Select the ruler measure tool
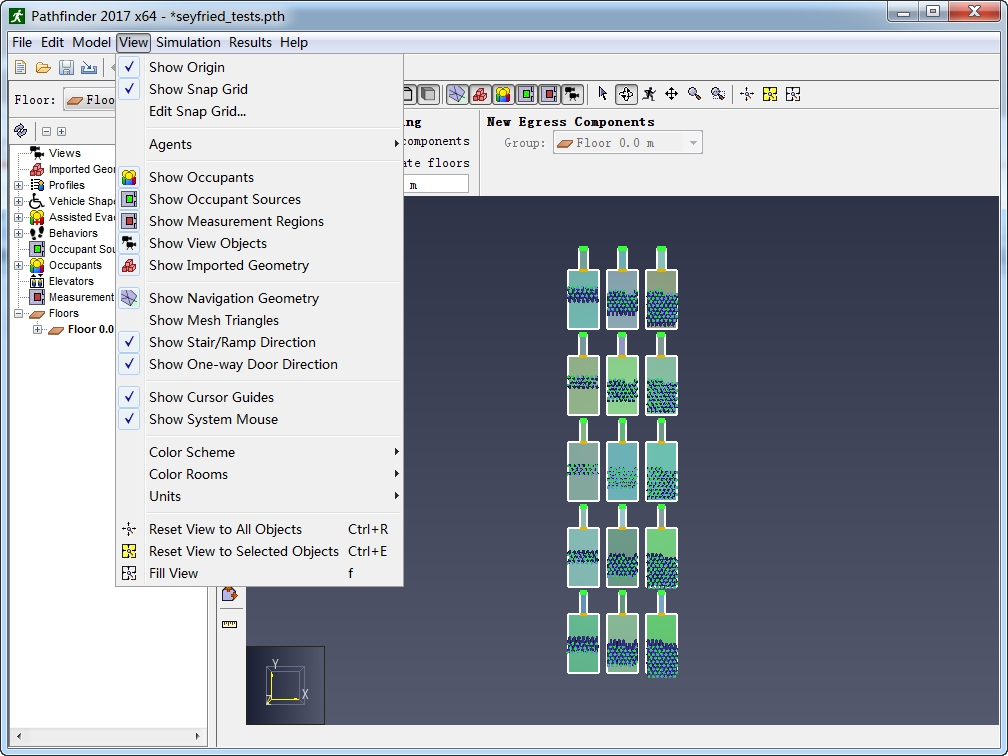1008x756 pixels. [230, 624]
